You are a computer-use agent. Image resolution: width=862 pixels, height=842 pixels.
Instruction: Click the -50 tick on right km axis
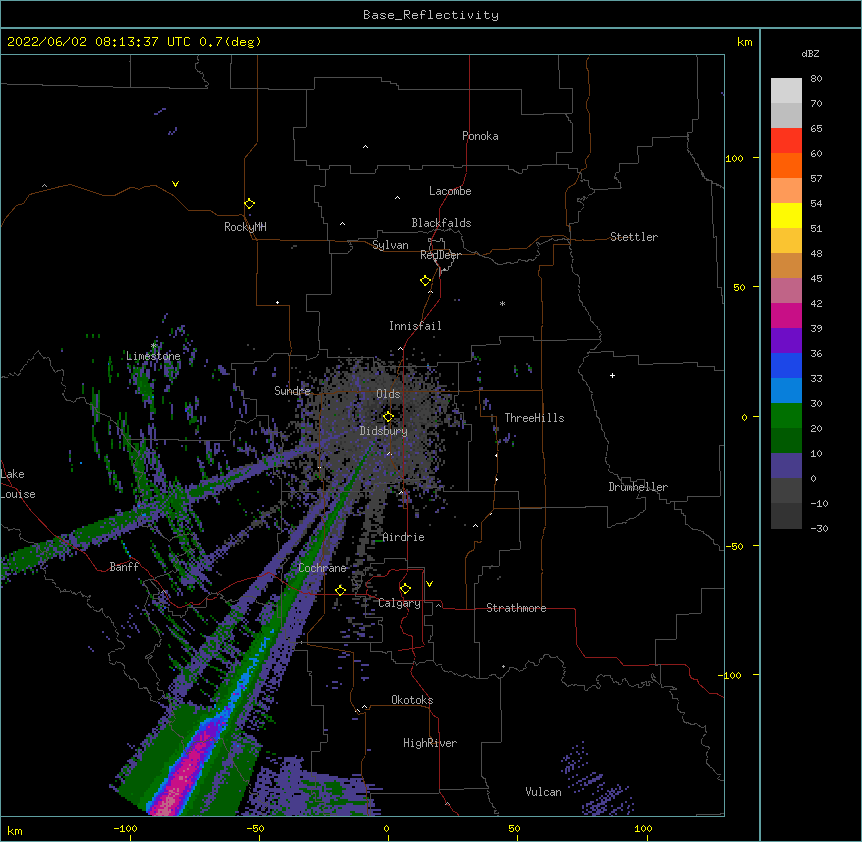[x=734, y=546]
